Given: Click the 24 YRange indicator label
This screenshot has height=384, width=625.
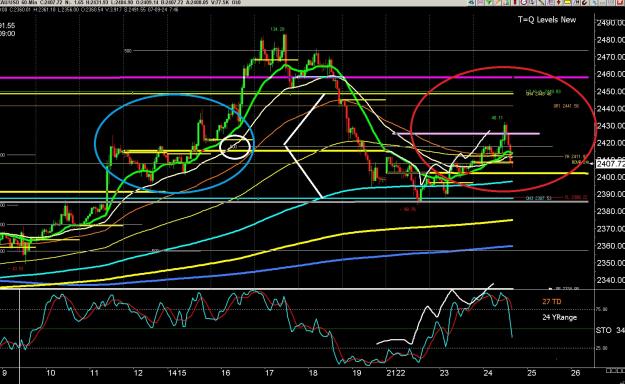Looking at the screenshot, I should 560,317.
